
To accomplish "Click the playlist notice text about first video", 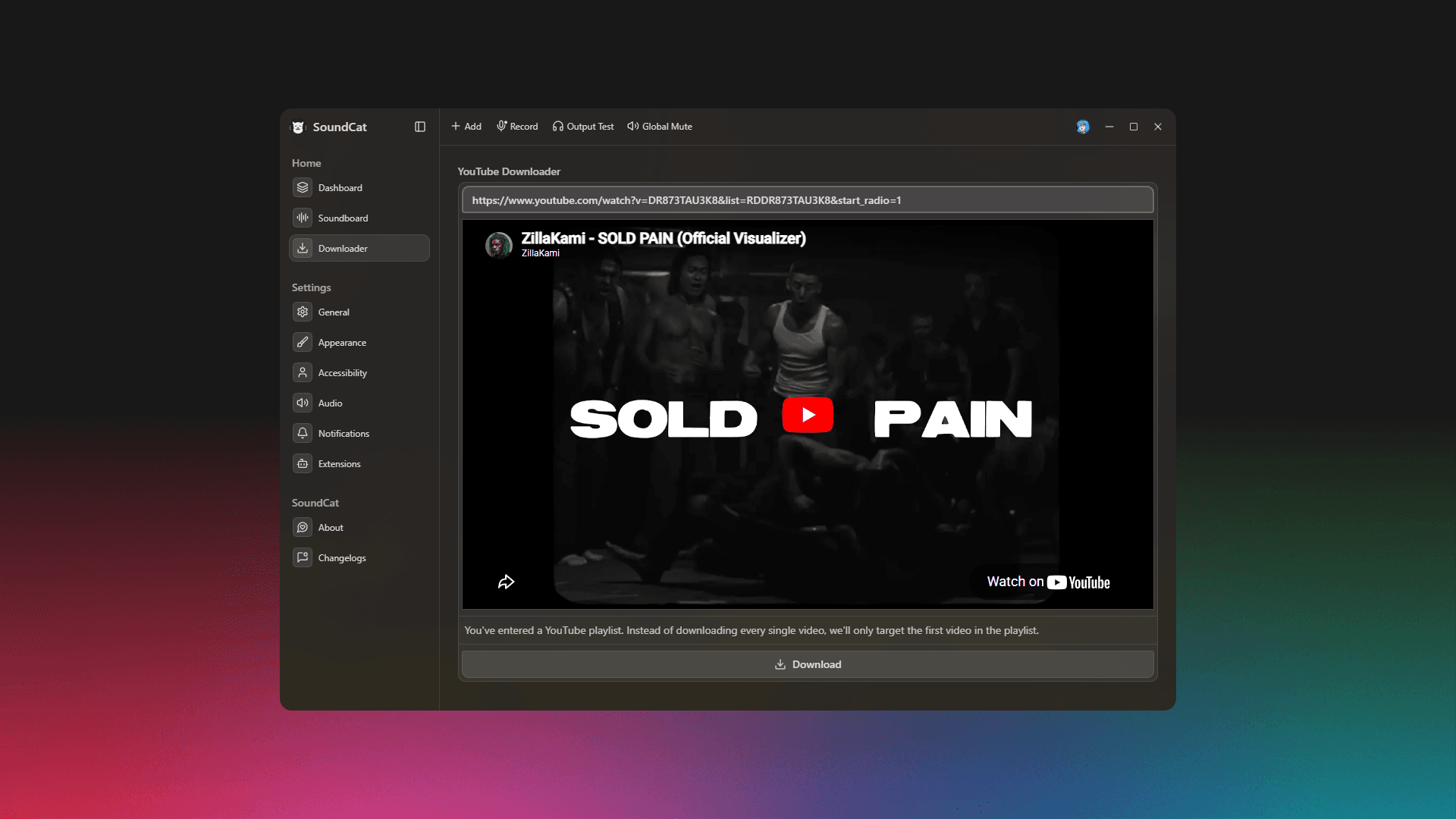I will coord(752,630).
